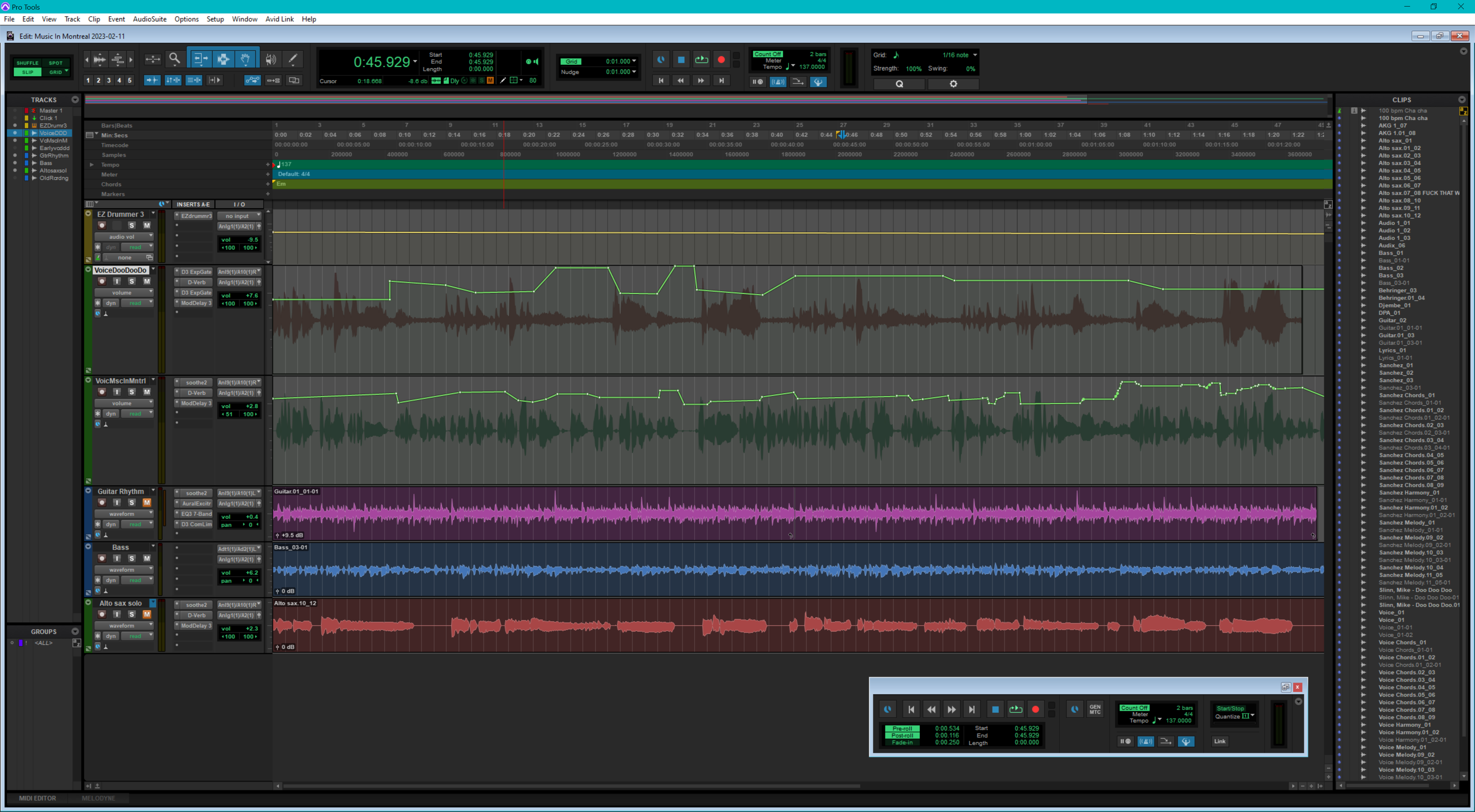The image size is (1475, 812).
Task: Click red Record button in main transport
Action: click(721, 60)
